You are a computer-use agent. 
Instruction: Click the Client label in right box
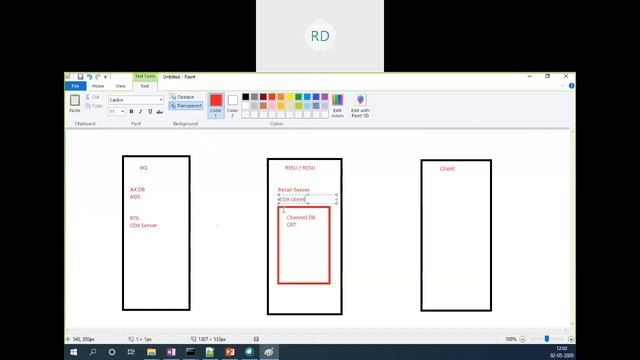point(447,169)
